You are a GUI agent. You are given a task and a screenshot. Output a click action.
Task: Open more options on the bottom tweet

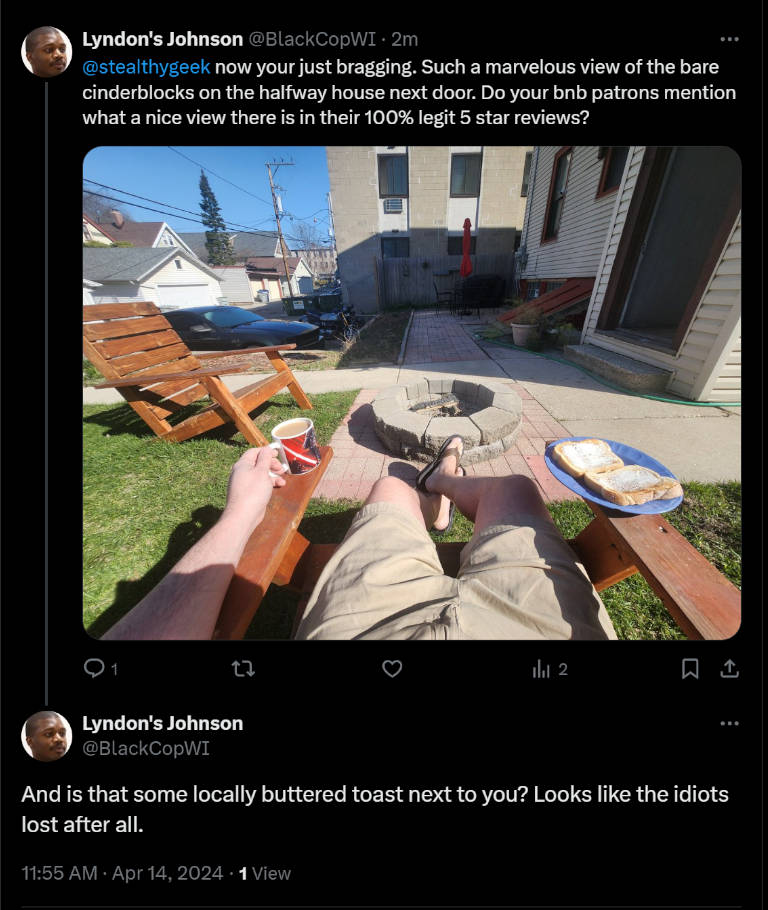[729, 723]
